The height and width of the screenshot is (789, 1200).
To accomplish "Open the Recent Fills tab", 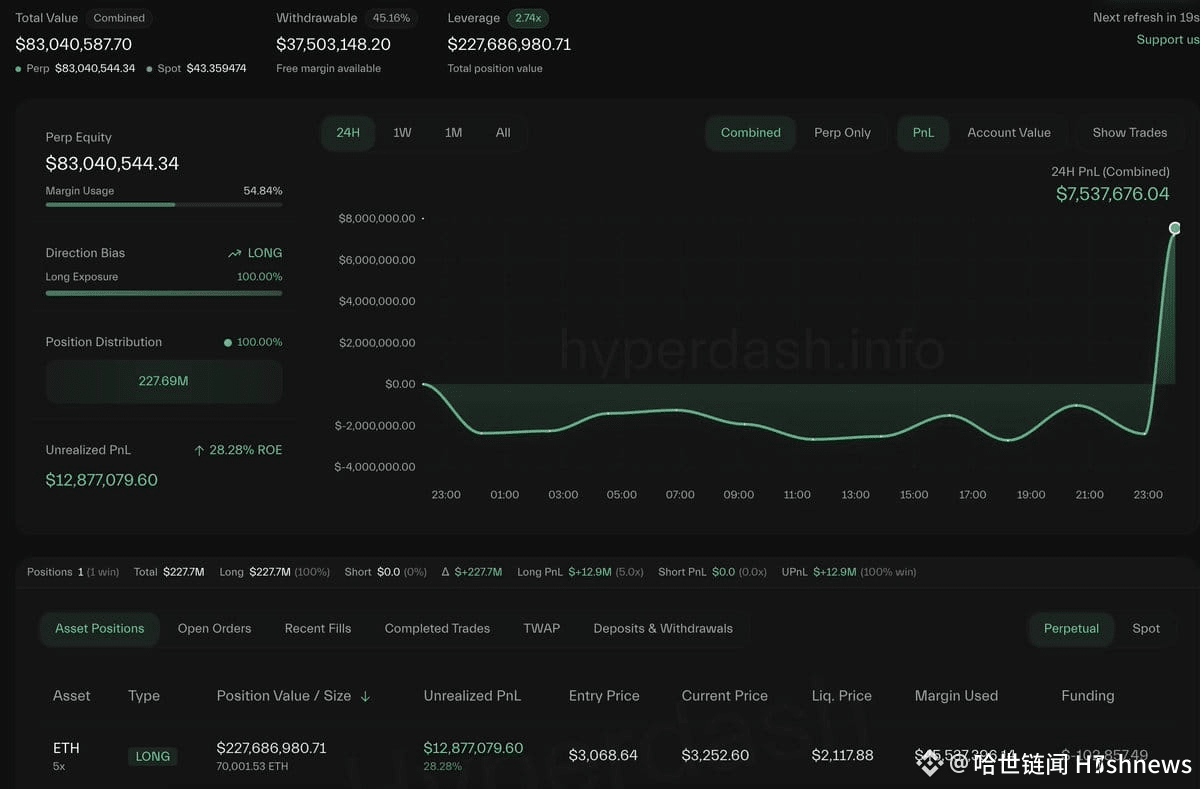I will [318, 629].
